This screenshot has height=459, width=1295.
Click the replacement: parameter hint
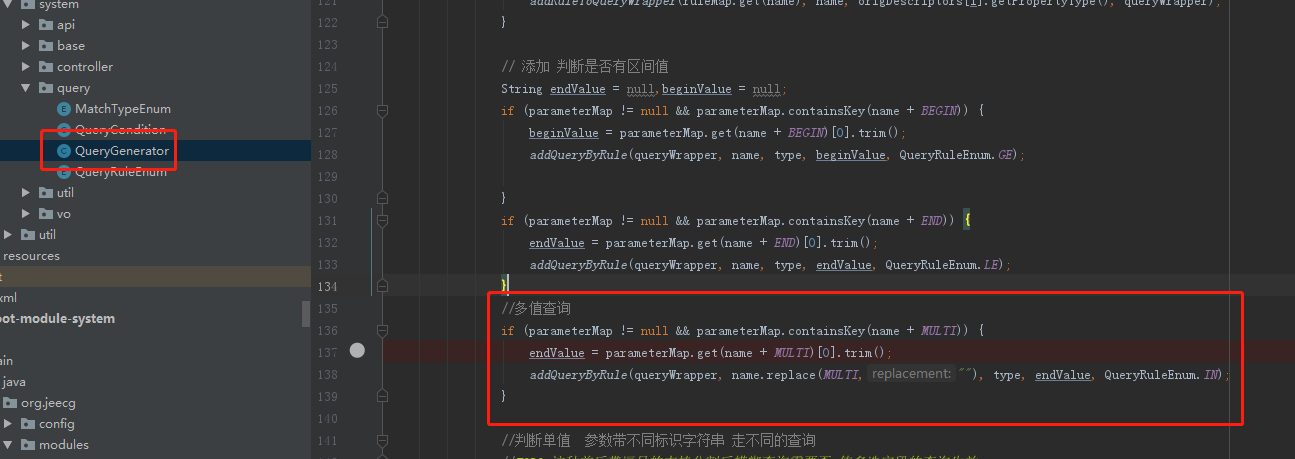tap(912, 374)
